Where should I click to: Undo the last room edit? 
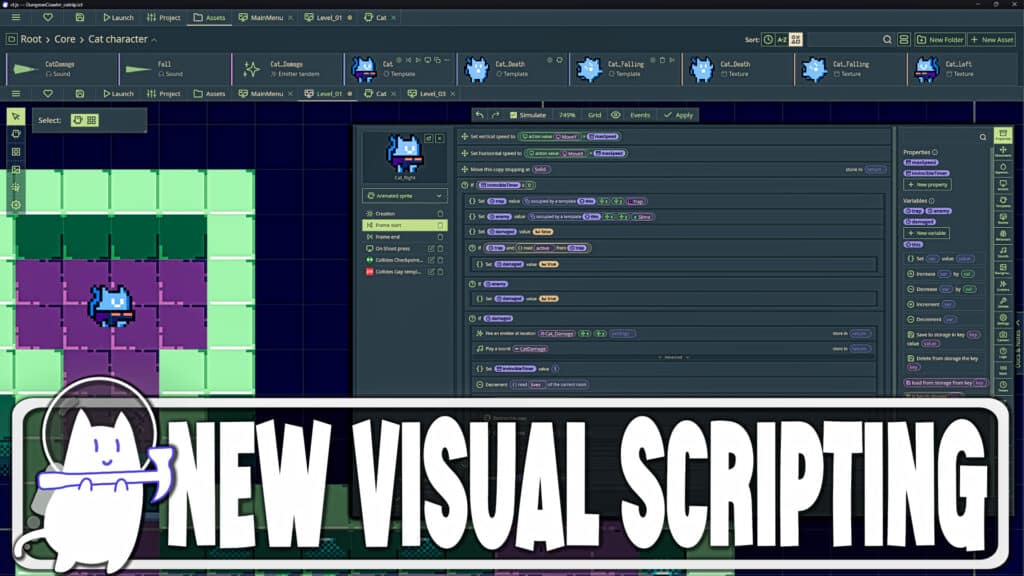click(x=480, y=115)
